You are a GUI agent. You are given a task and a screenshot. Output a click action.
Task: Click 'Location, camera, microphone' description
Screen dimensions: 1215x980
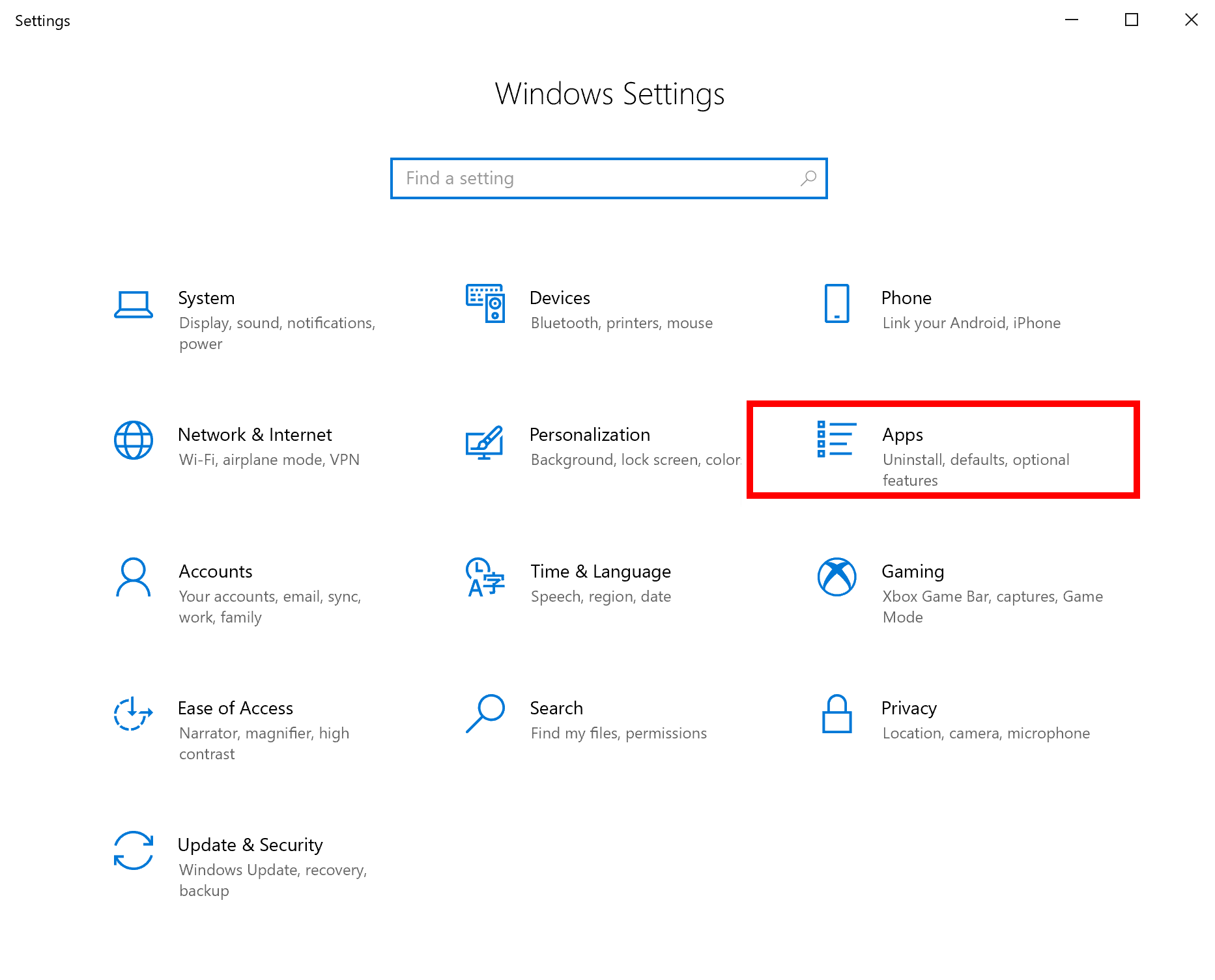click(x=986, y=734)
